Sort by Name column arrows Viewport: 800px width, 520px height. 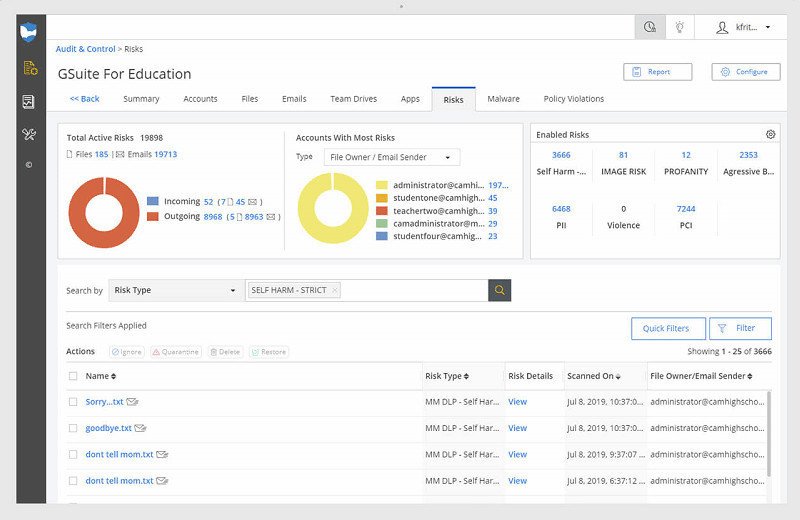tap(113, 376)
